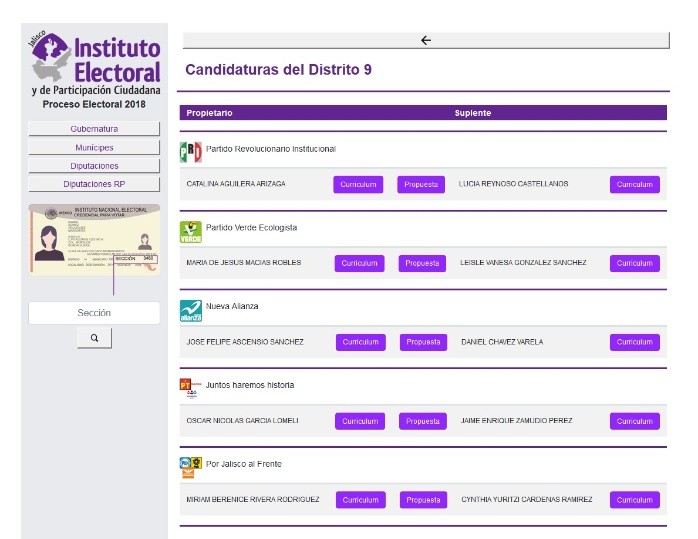Click the Nueva Alianza party logo

(190, 310)
